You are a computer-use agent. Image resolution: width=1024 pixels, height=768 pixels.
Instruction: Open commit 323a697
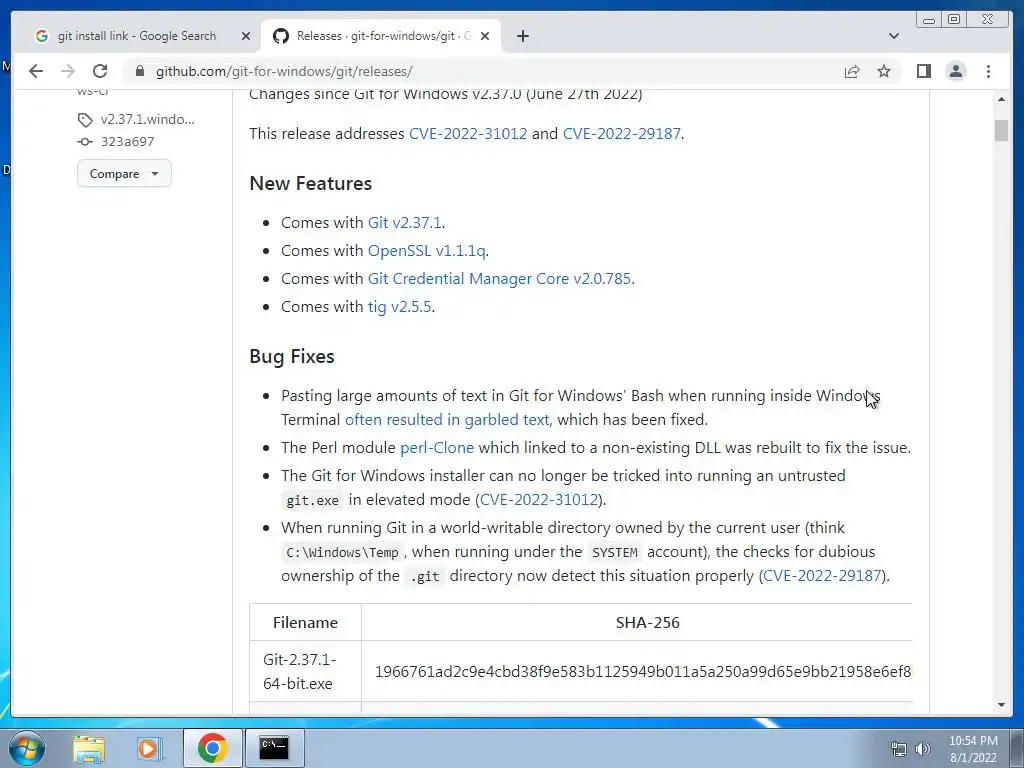point(127,142)
